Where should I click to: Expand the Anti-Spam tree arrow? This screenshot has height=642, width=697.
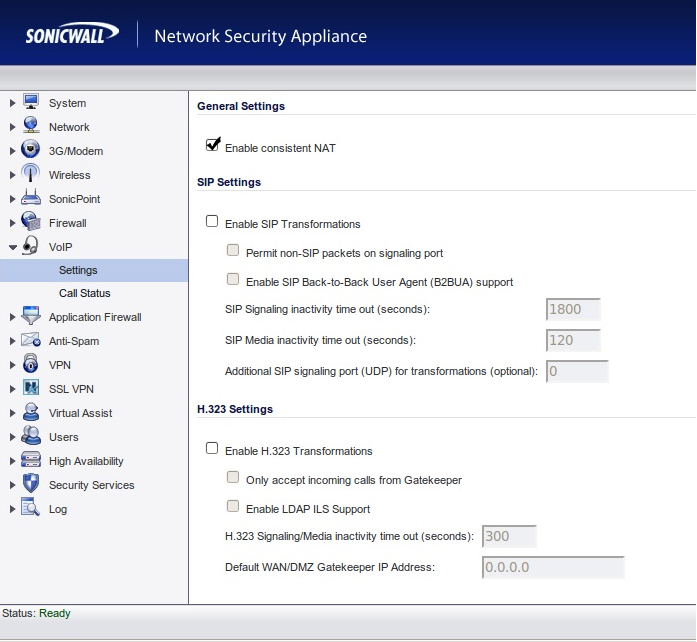pyautogui.click(x=12, y=341)
